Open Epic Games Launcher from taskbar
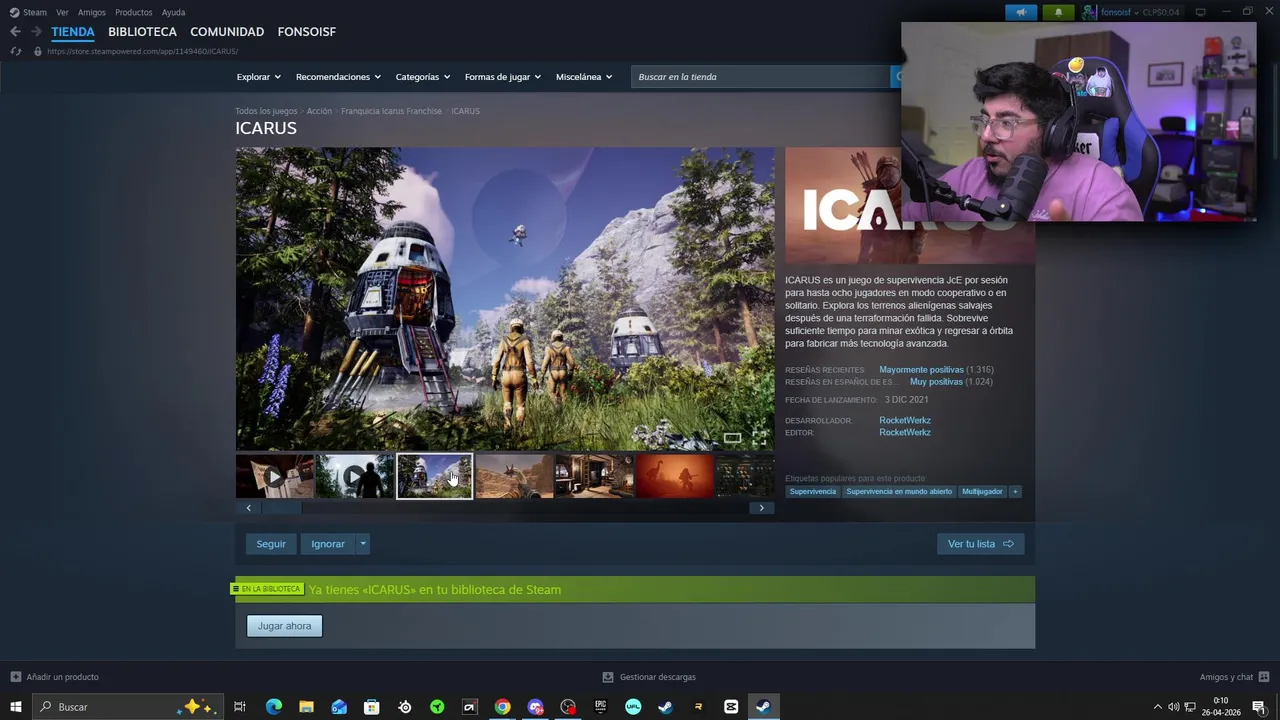The image size is (1280, 720). 600,707
